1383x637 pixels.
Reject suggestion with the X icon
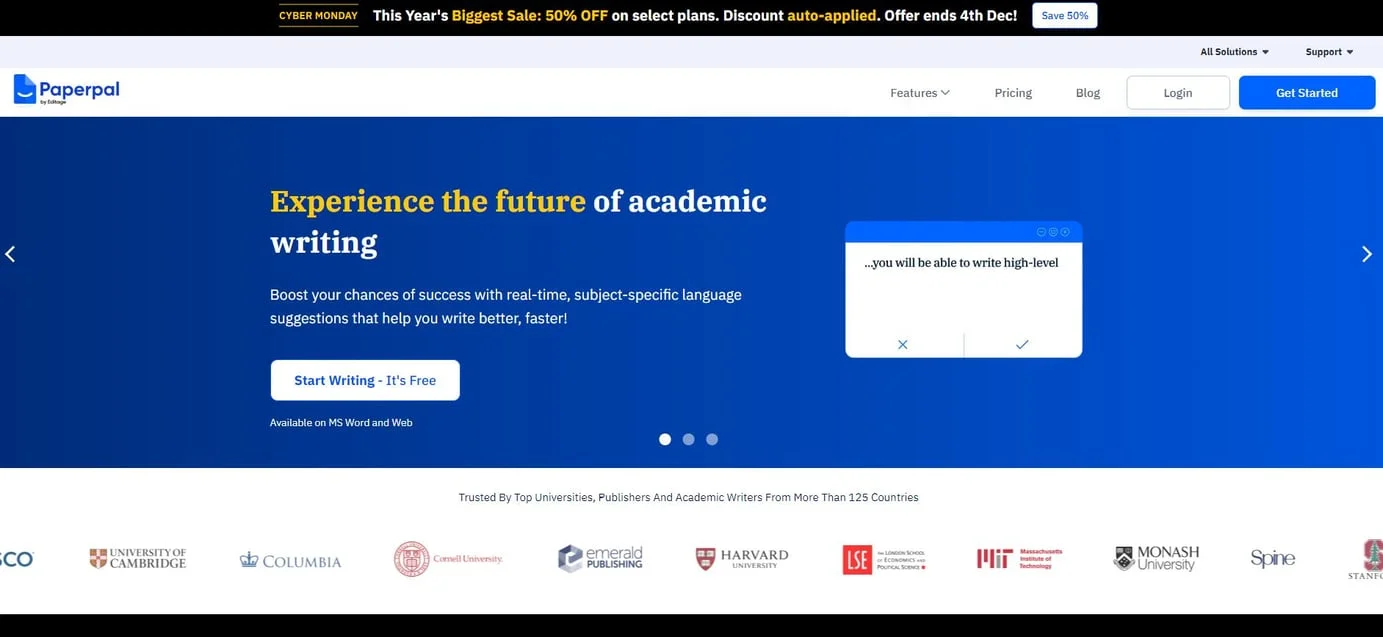point(903,344)
